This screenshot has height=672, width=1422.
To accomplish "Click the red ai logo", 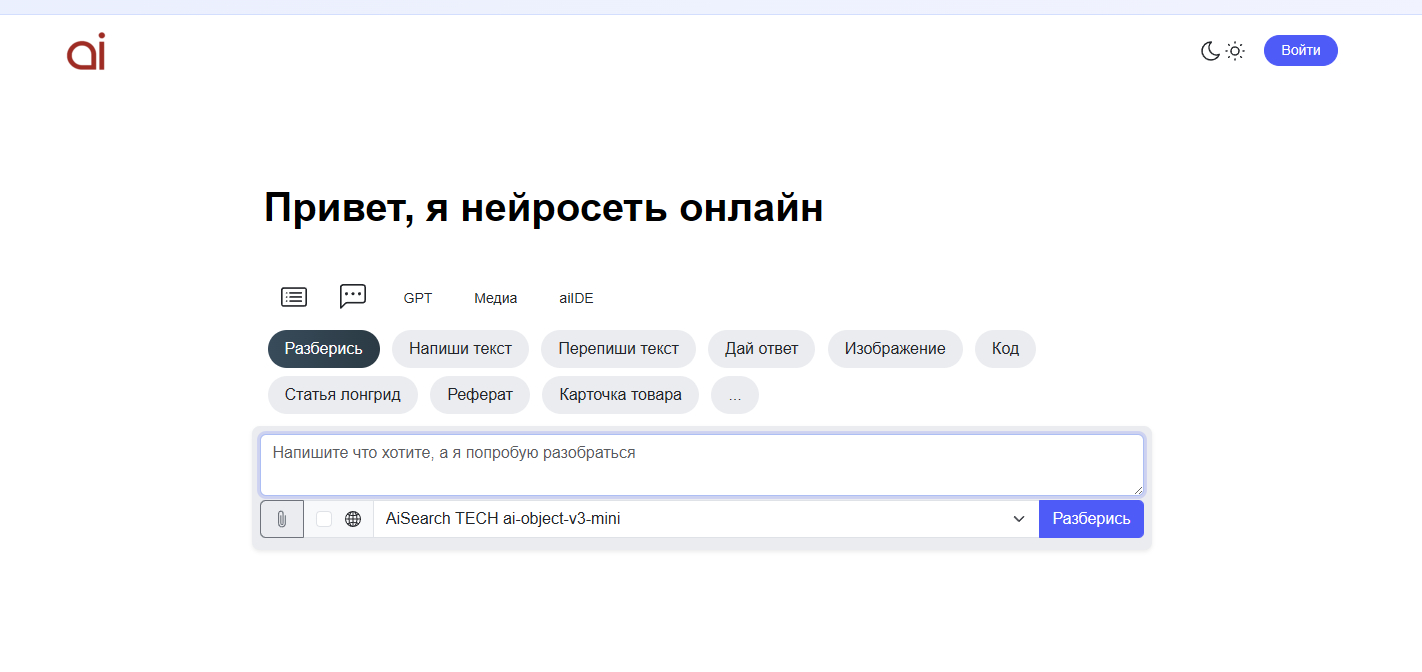I will click(86, 52).
